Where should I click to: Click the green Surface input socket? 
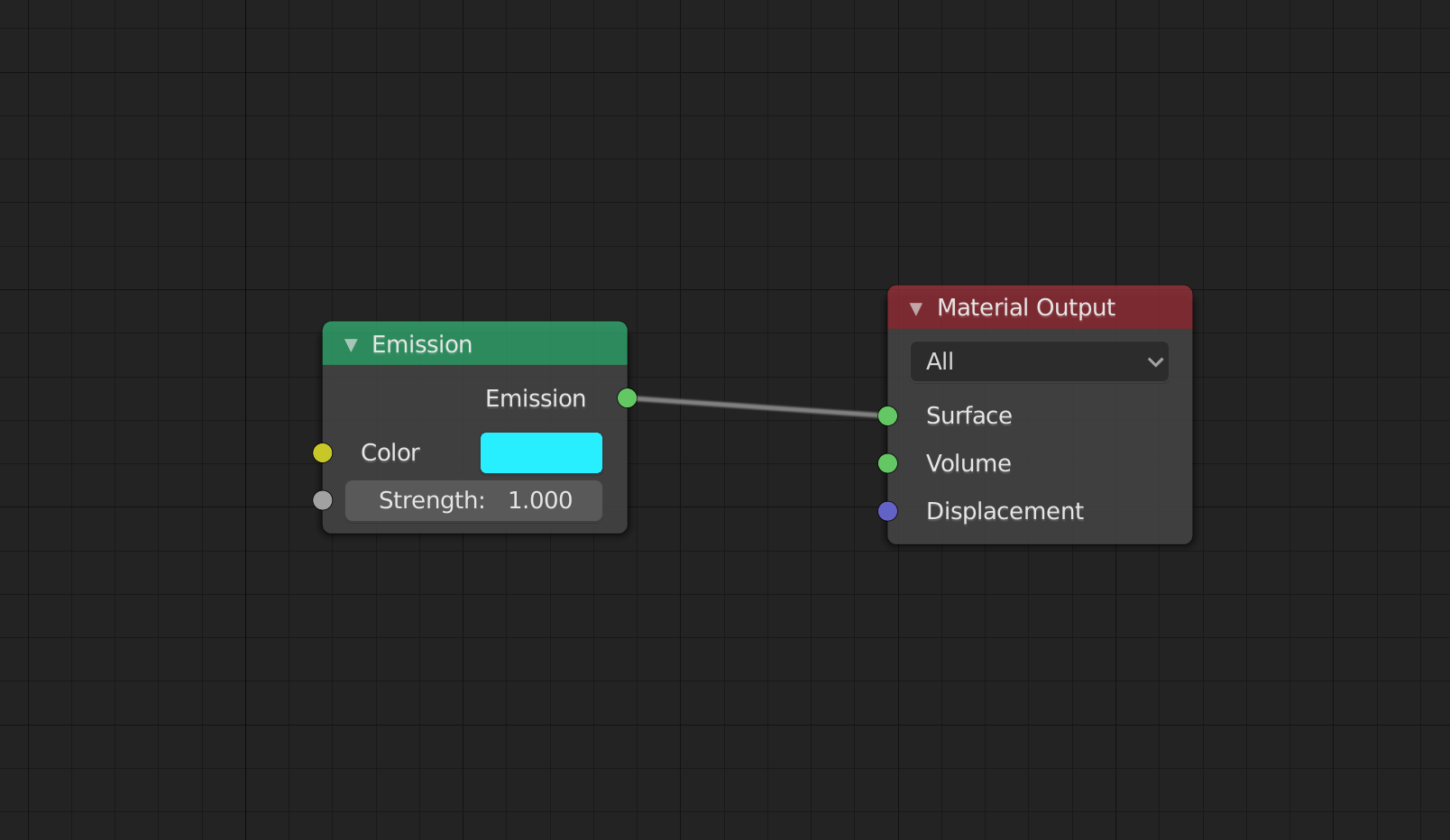click(x=887, y=415)
